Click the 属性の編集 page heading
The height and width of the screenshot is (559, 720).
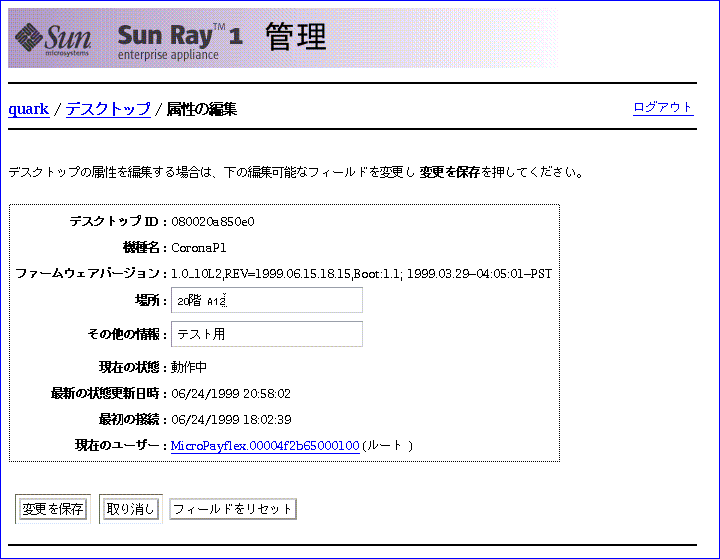202,109
